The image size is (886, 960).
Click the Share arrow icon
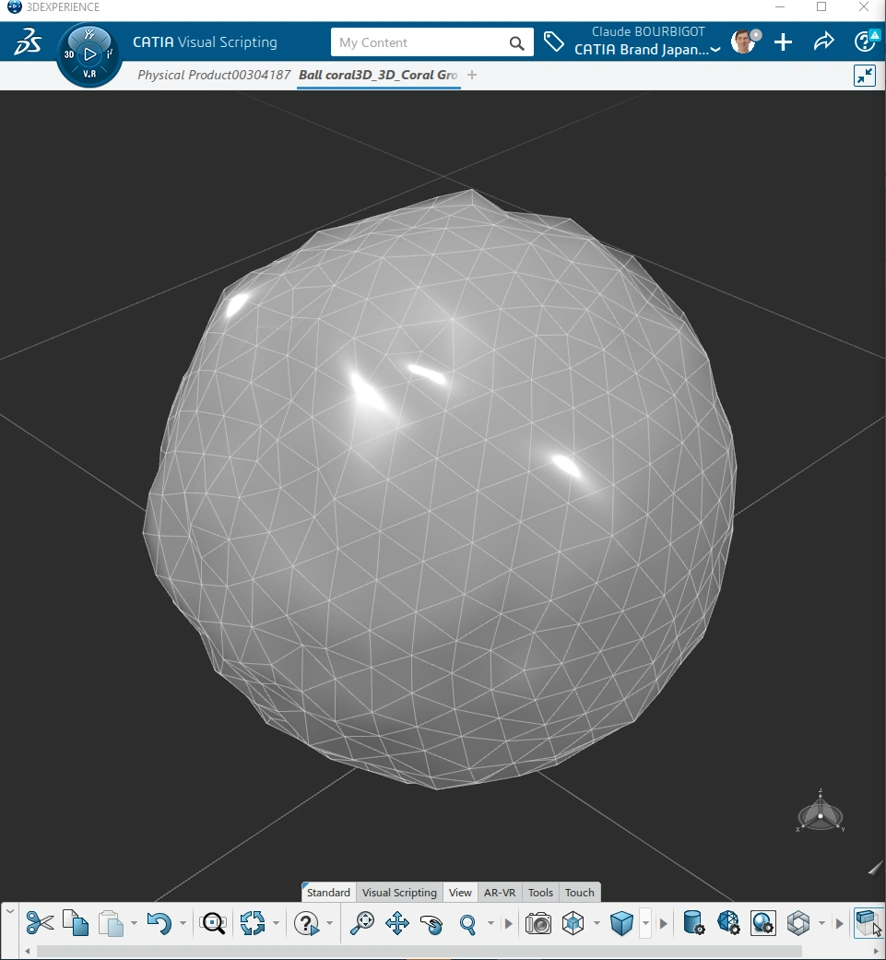pos(824,42)
